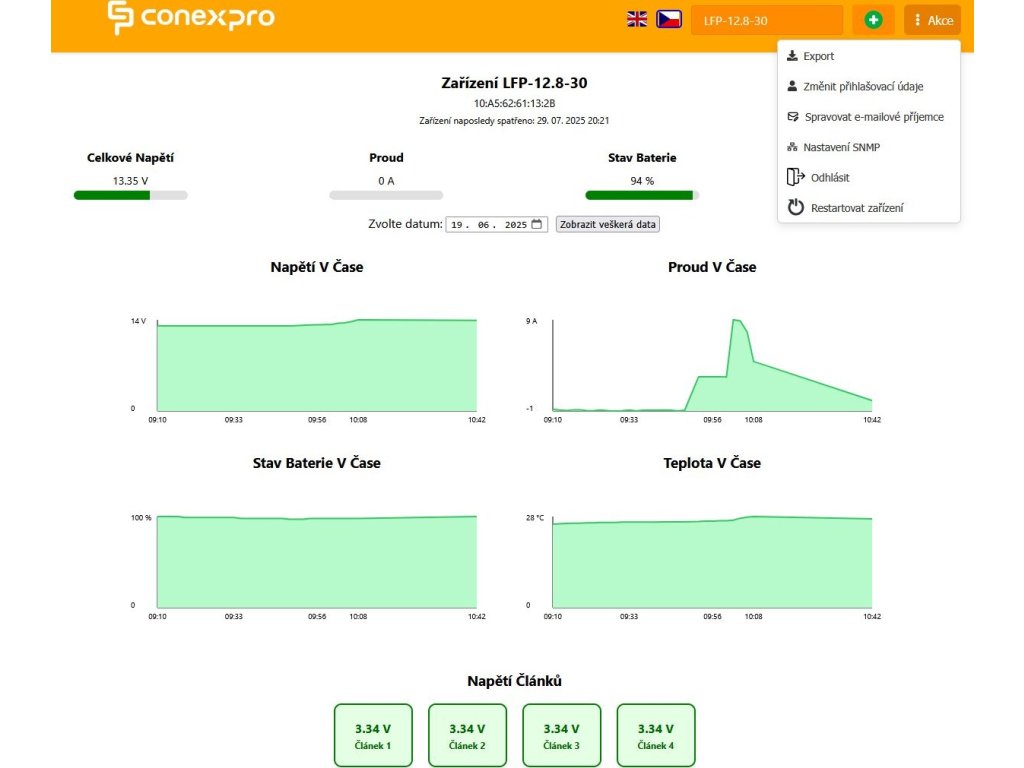
Task: Select the Článek 1 voltage card
Action: [373, 735]
